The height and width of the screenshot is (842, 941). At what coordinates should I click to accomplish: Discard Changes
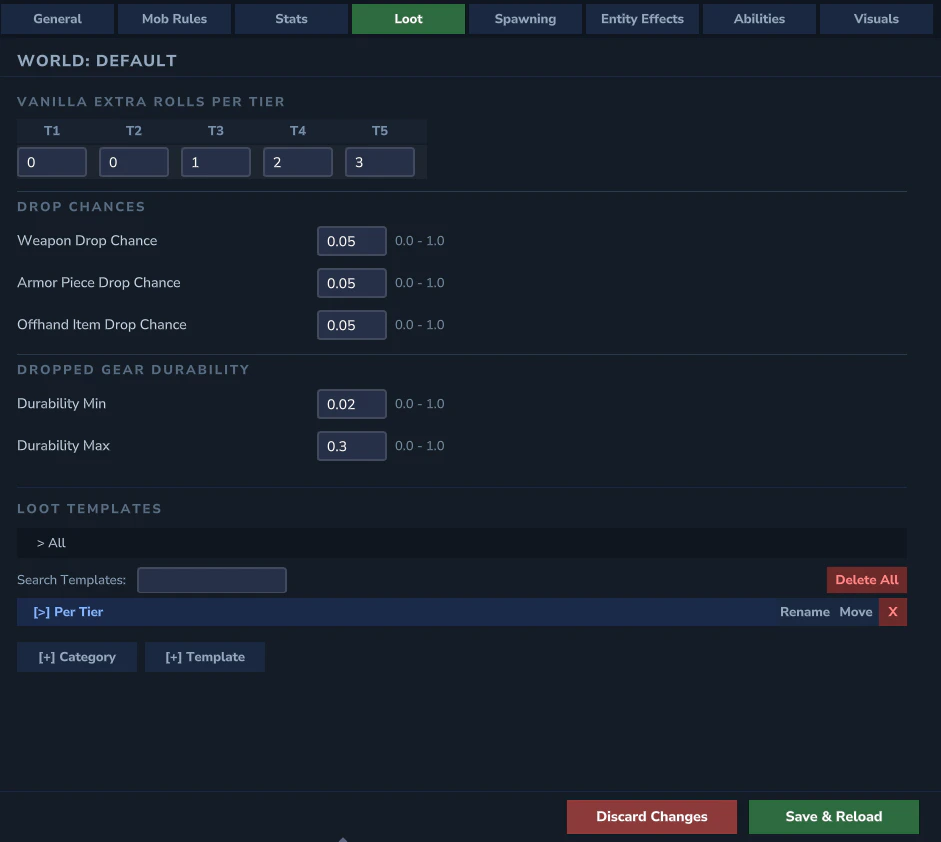point(652,816)
